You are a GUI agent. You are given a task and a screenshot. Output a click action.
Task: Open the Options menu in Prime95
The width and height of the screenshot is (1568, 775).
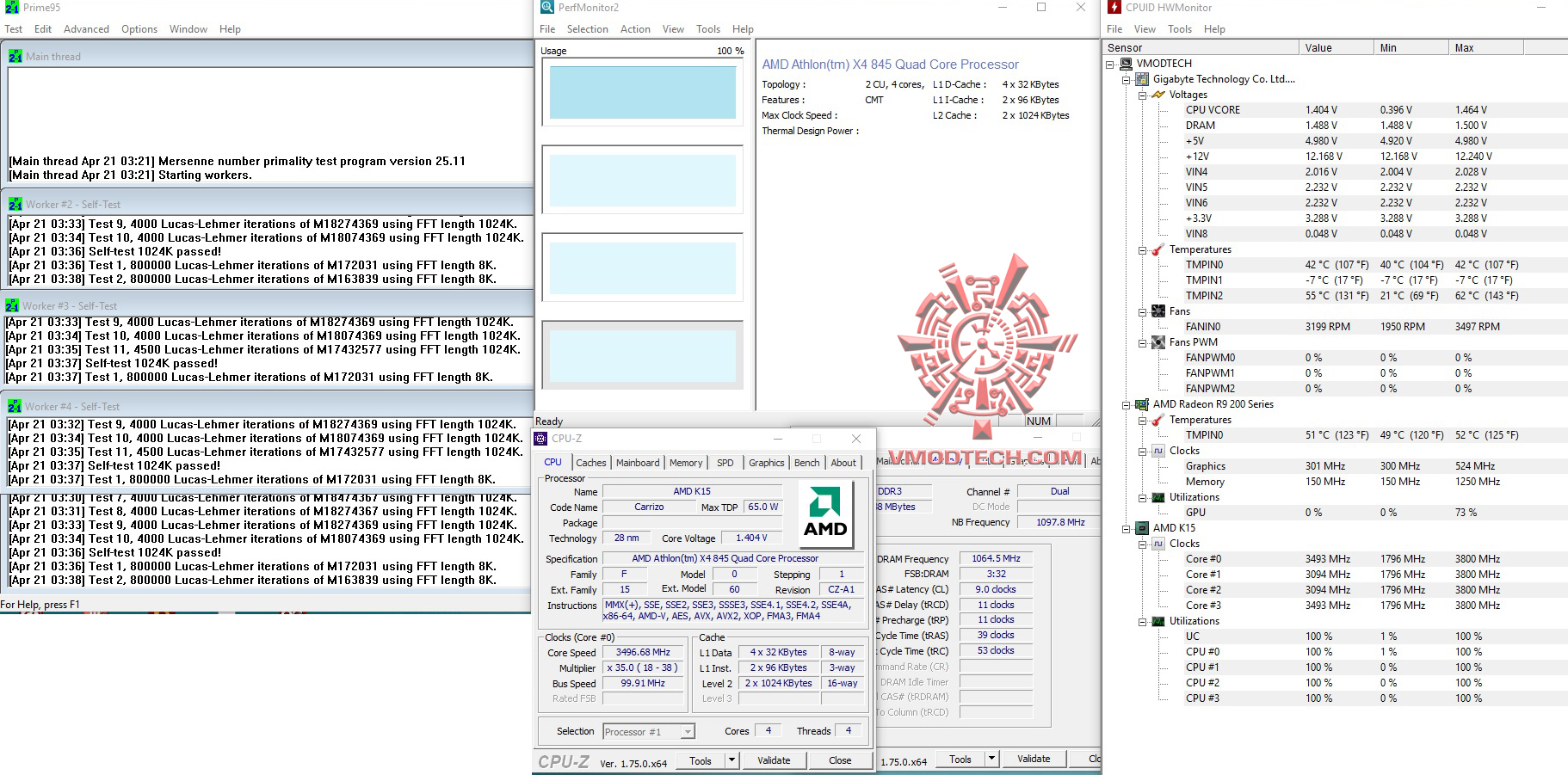(x=139, y=29)
